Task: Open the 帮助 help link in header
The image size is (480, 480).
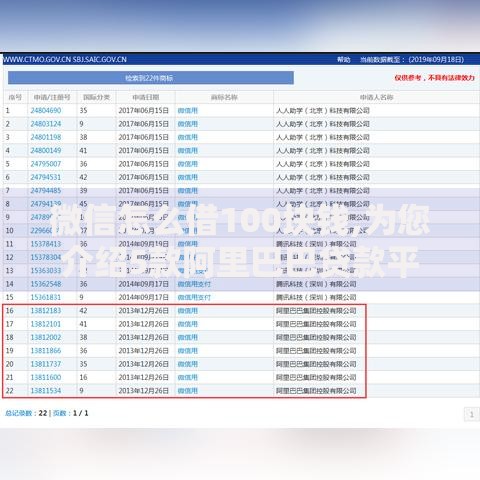Action: coord(343,60)
